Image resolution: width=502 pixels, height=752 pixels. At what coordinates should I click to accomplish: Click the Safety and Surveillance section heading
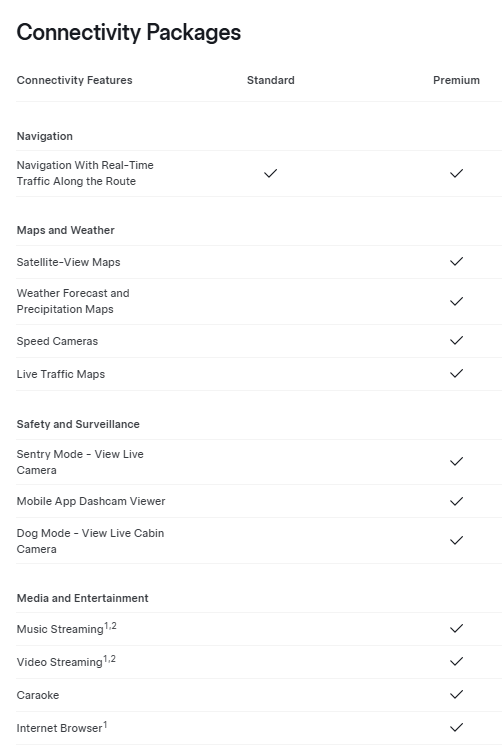[78, 424]
